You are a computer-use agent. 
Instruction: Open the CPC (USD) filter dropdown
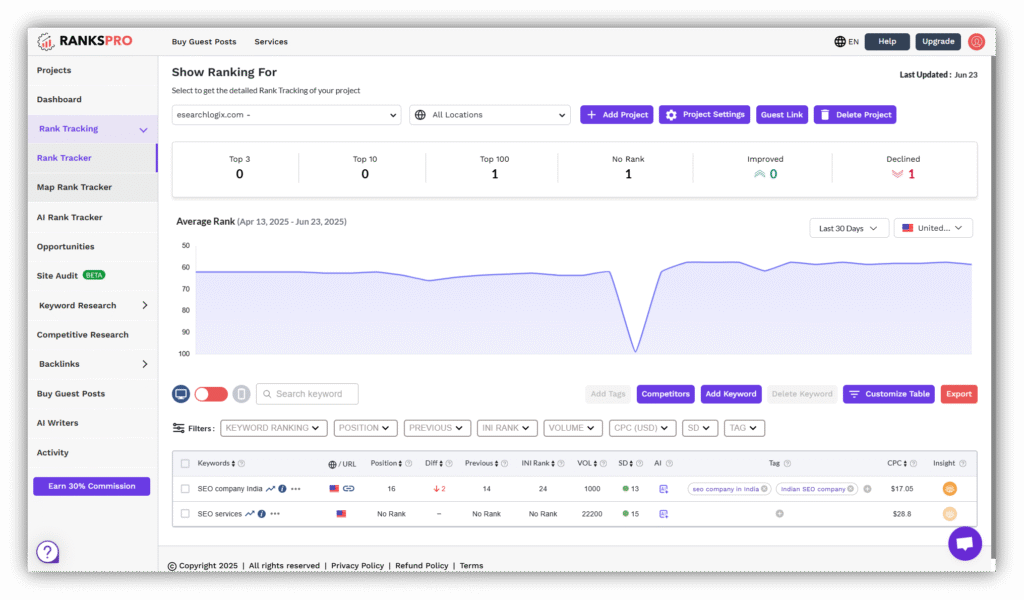pos(641,428)
